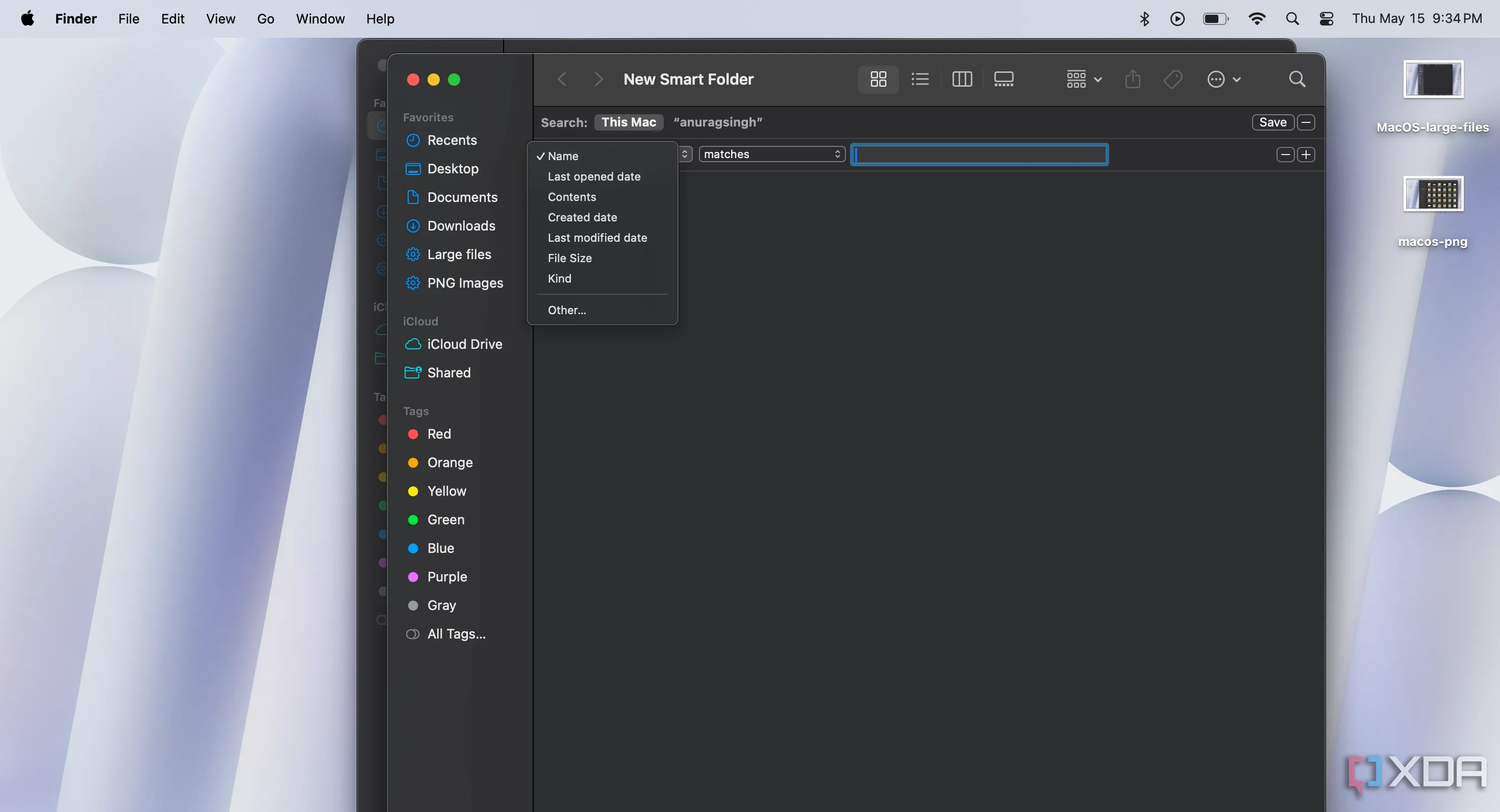Open Control Center in menu bar
The height and width of the screenshot is (812, 1500).
pos(1327,19)
